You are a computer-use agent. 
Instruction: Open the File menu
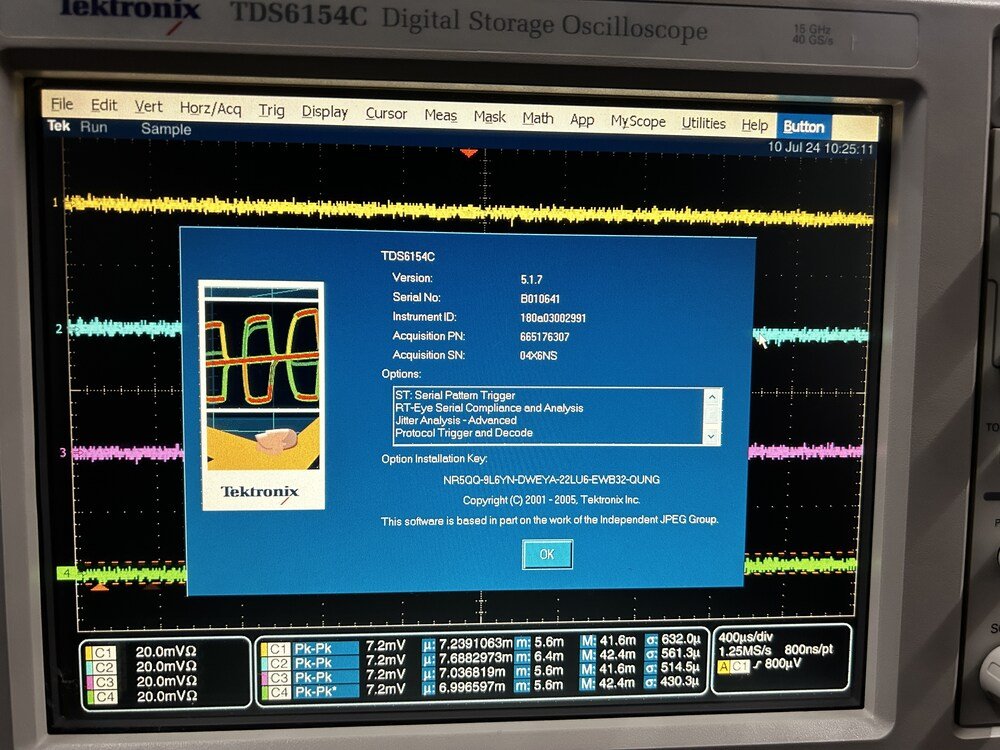click(x=62, y=104)
